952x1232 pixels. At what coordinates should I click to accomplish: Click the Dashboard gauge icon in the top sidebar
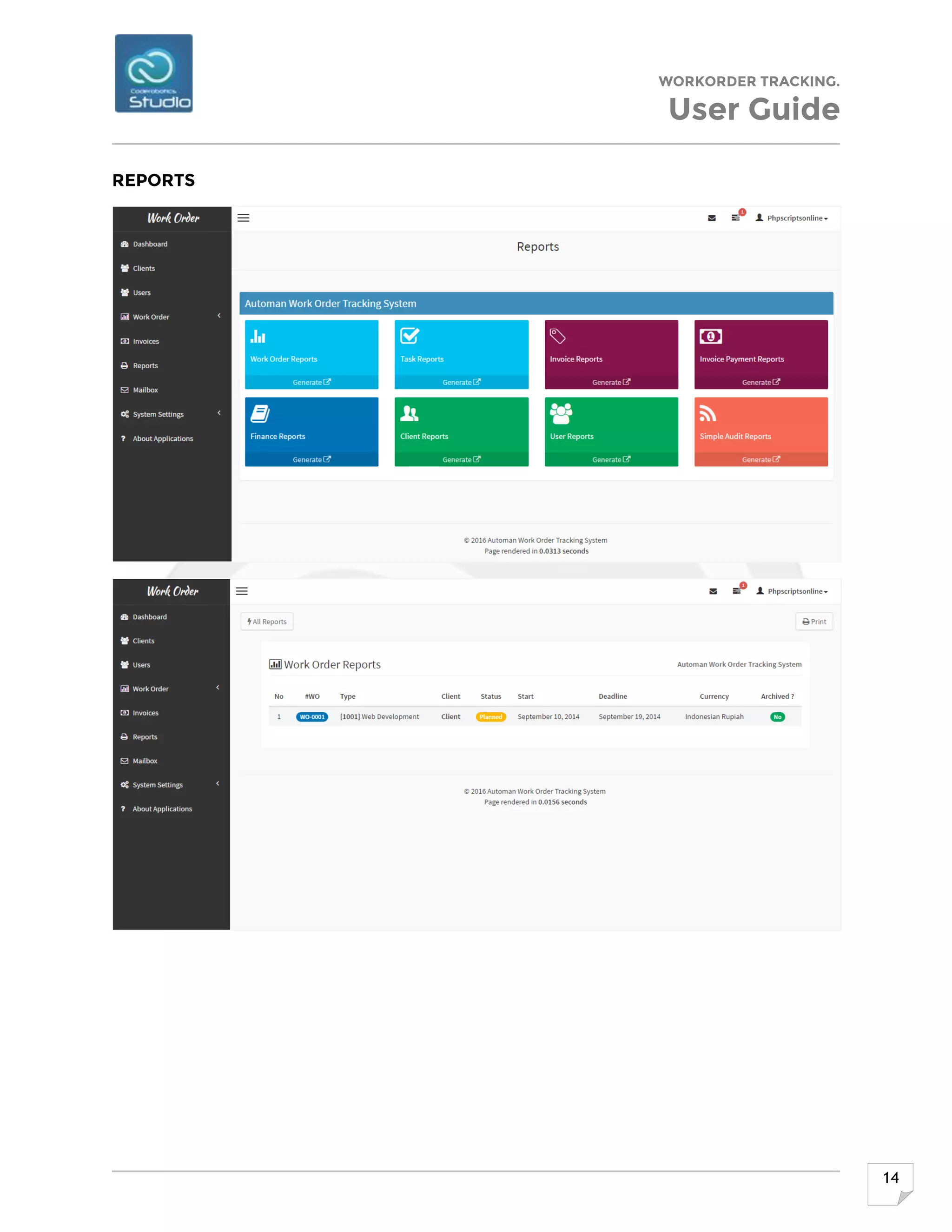click(x=125, y=244)
